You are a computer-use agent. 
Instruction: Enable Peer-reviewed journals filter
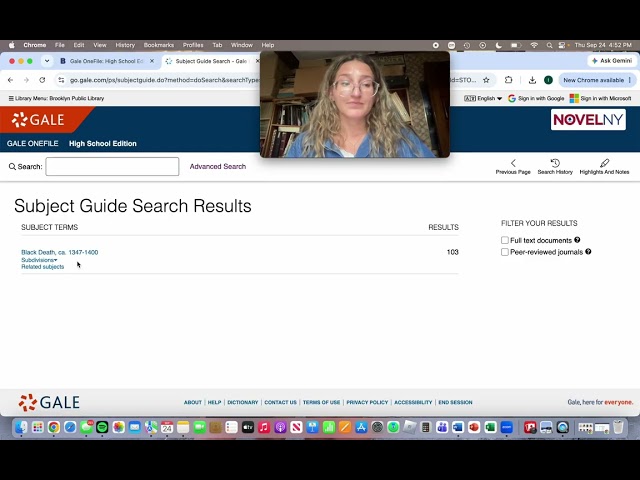[x=505, y=252]
